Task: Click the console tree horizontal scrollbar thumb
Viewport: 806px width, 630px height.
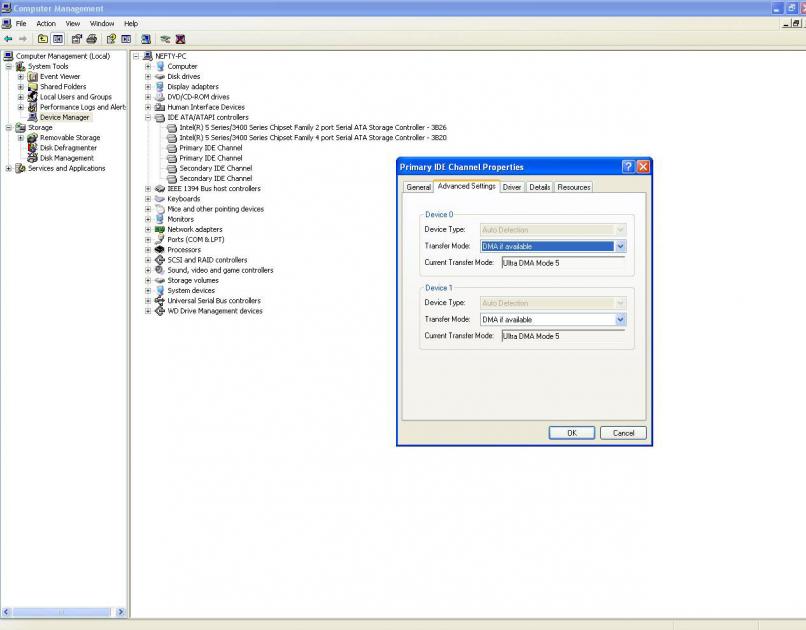Action: click(x=61, y=612)
